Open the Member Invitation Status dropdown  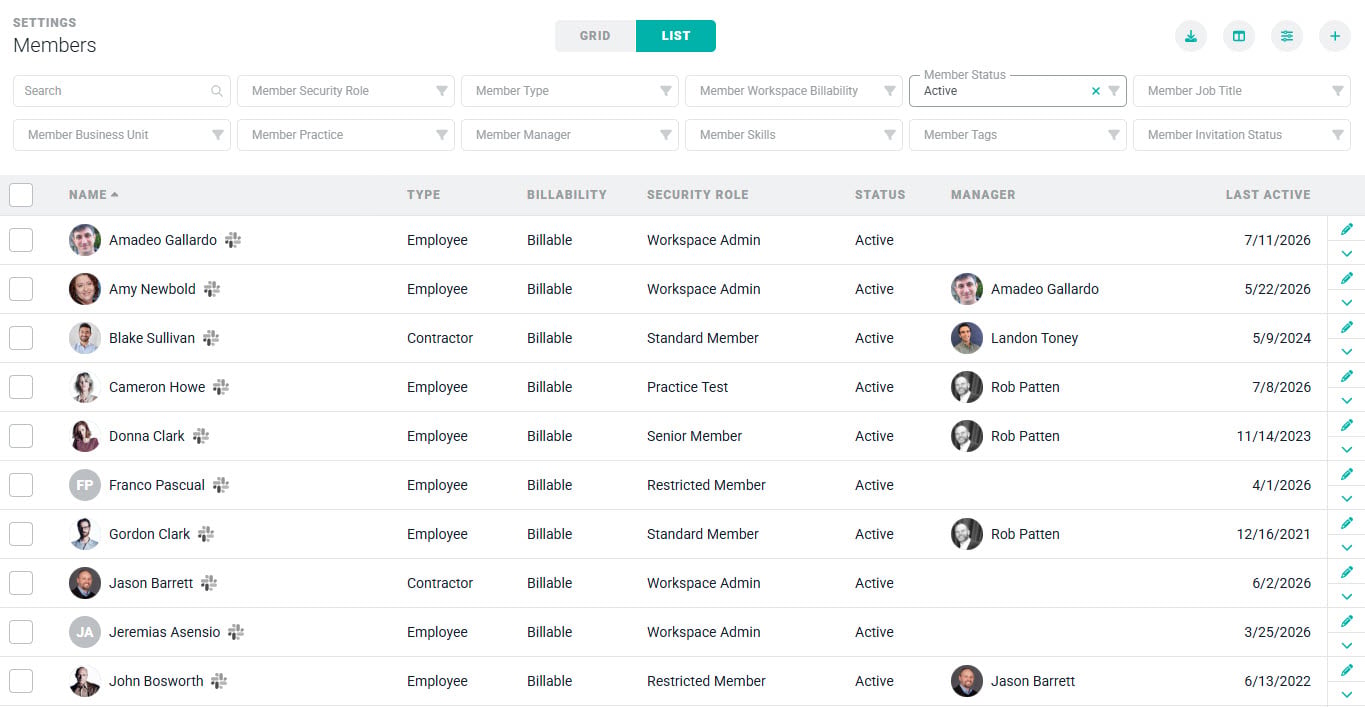[1242, 135]
